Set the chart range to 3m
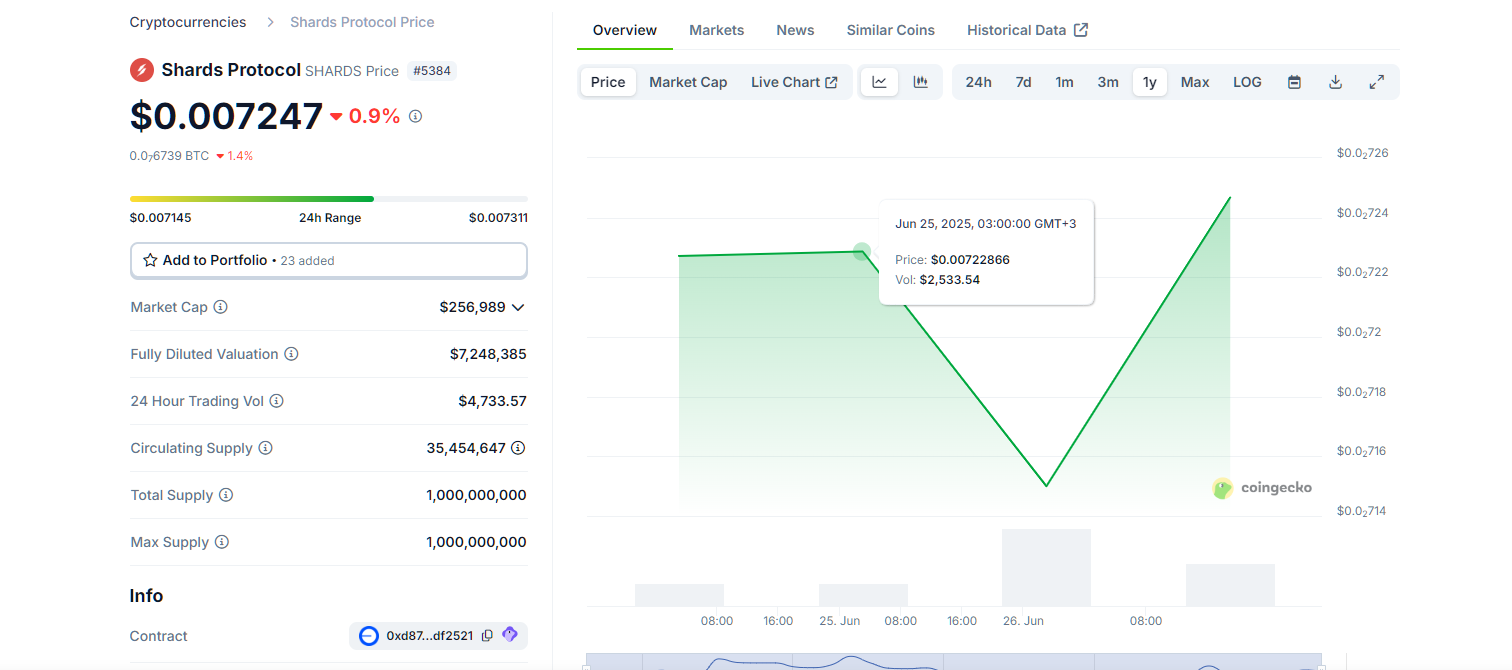This screenshot has height=670, width=1512. [x=1108, y=82]
